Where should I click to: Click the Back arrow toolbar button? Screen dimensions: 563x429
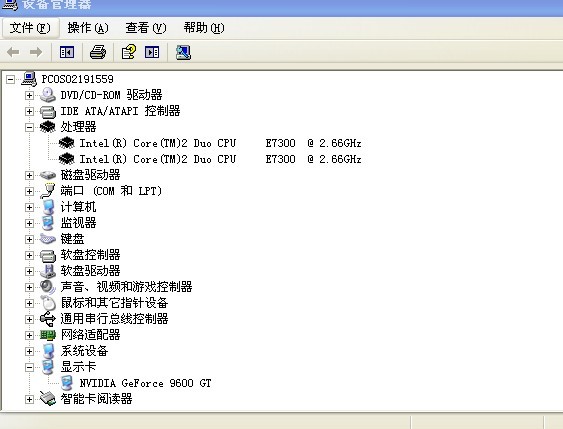click(x=13, y=52)
